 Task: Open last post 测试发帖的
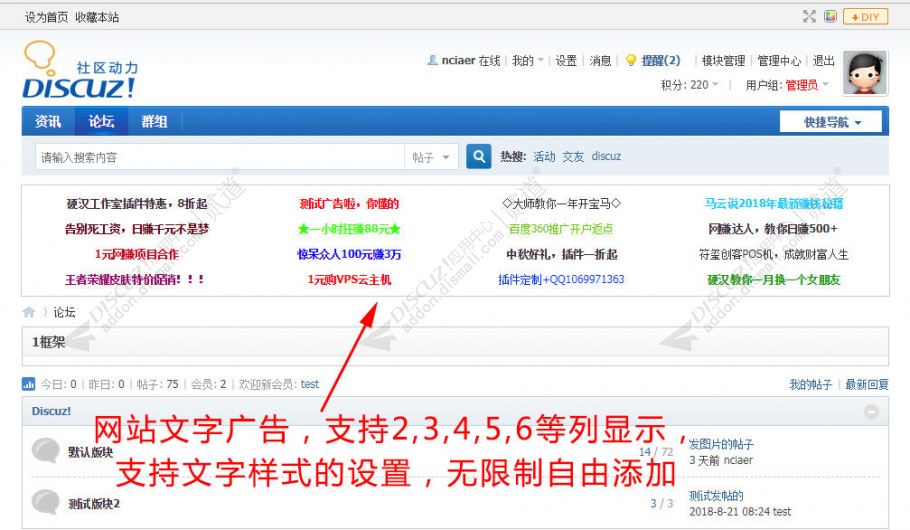[716, 496]
